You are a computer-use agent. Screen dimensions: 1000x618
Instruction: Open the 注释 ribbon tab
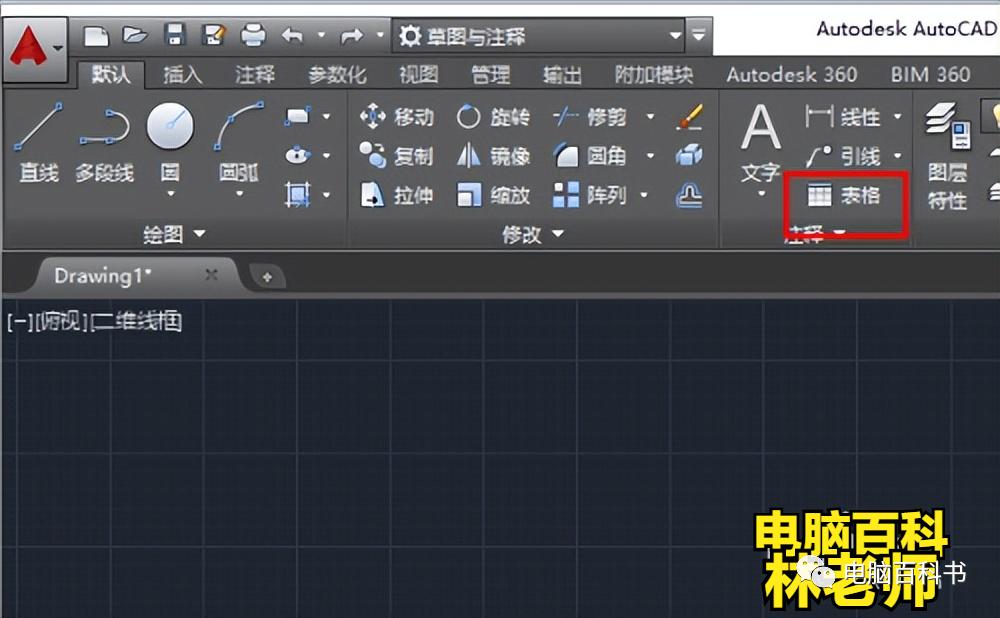[253, 75]
